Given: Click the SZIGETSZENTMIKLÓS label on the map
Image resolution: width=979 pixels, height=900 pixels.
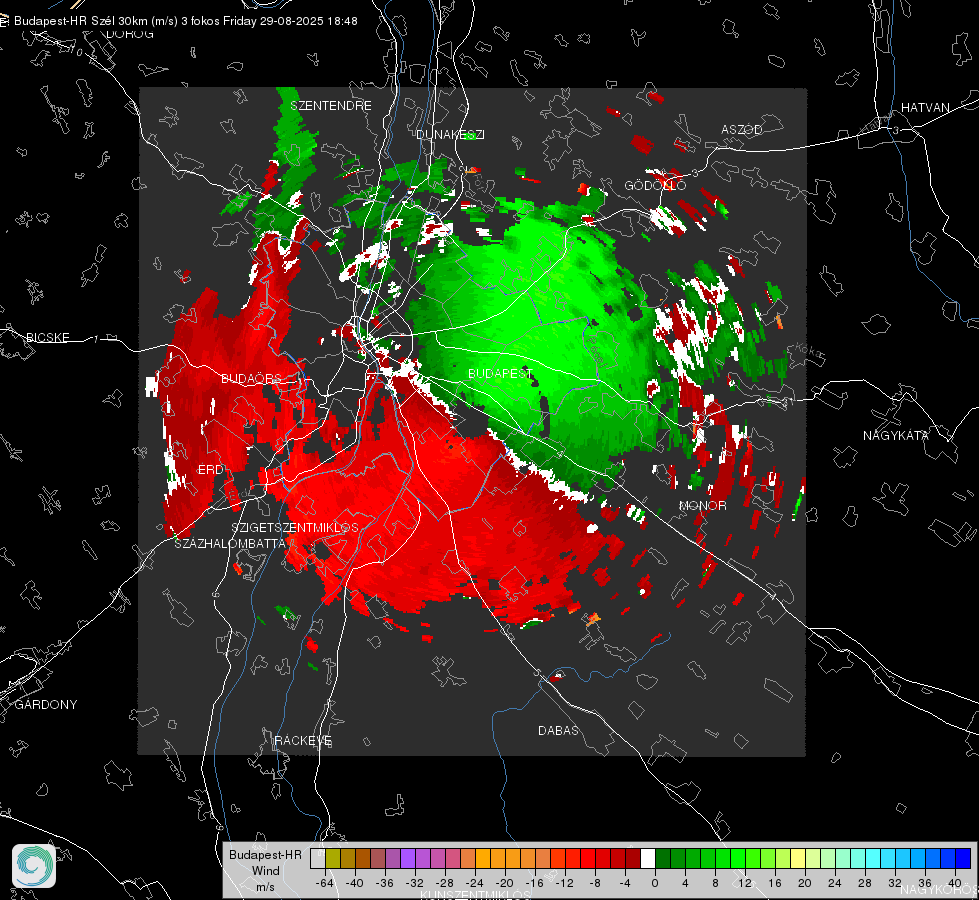Looking at the screenshot, I should coord(295,527).
